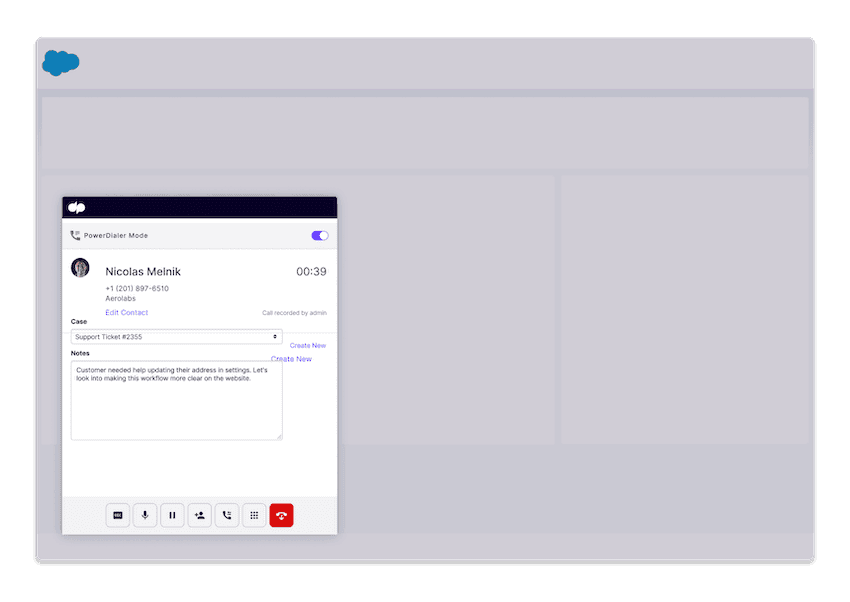The width and height of the screenshot is (850, 602).
Task: Hang up the active call
Action: point(281,515)
